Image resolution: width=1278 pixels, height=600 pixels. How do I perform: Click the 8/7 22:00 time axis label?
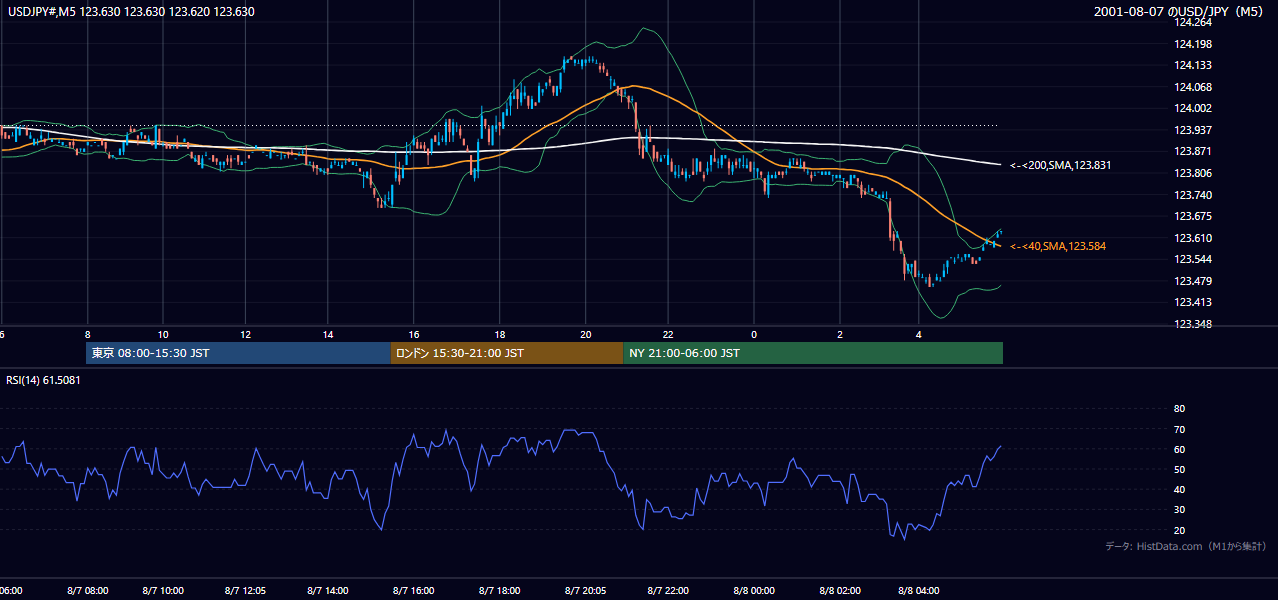coord(669,591)
